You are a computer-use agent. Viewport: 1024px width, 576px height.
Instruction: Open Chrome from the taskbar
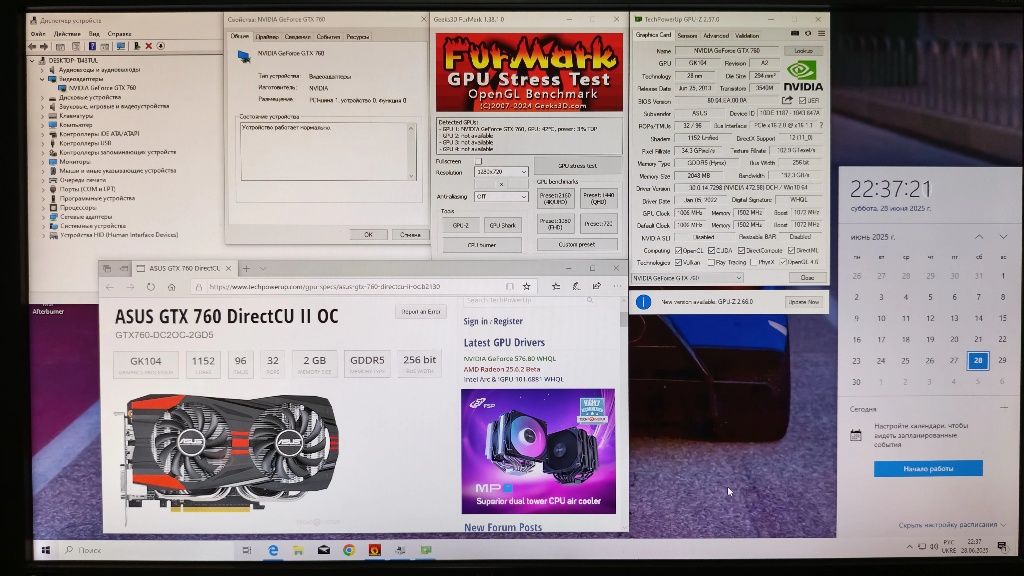349,550
